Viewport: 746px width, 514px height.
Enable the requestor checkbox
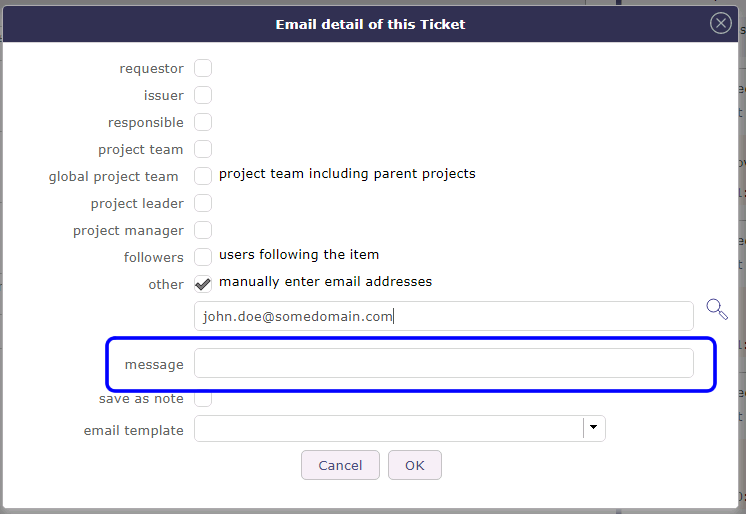[x=203, y=69]
